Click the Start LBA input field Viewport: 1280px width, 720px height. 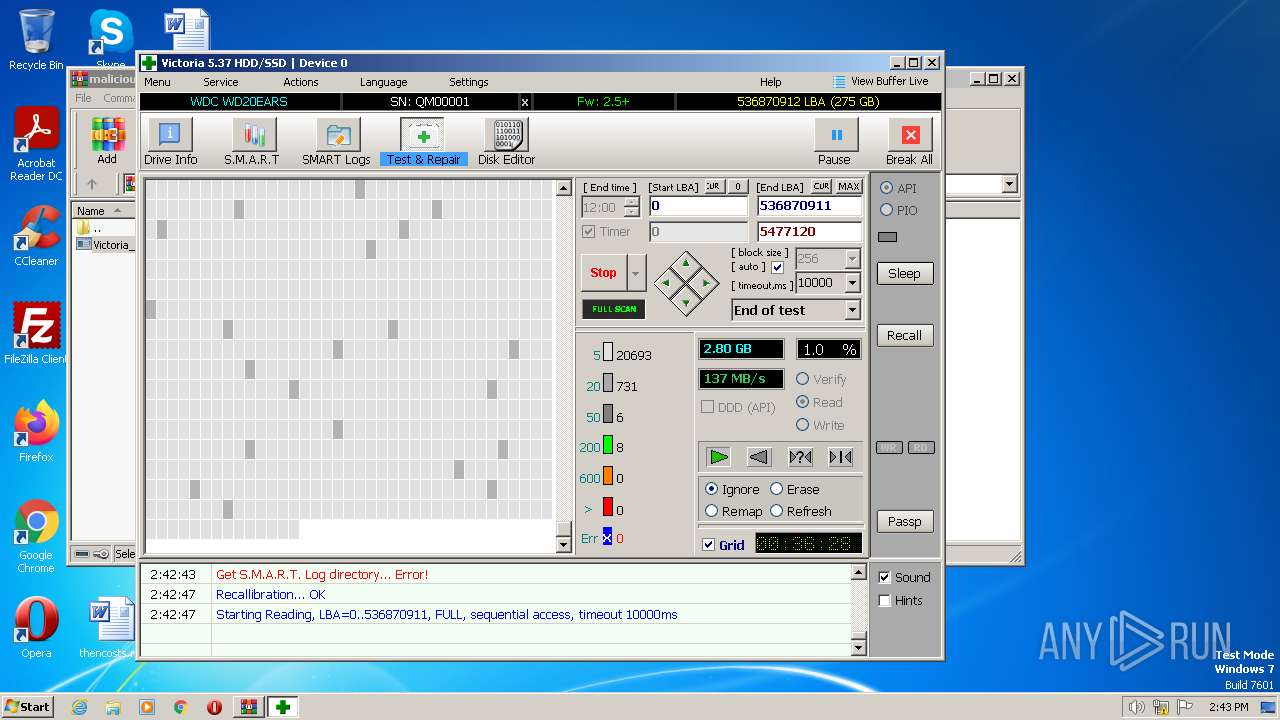698,206
